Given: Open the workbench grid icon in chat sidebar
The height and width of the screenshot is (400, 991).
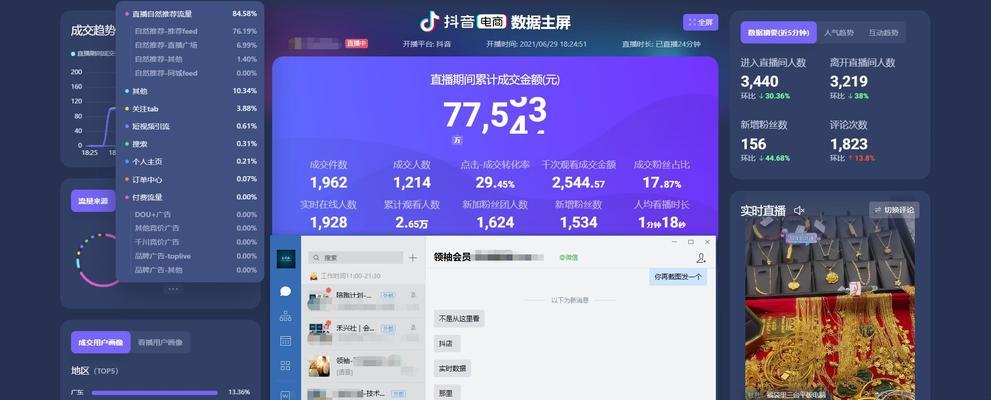Looking at the screenshot, I should pos(285,365).
